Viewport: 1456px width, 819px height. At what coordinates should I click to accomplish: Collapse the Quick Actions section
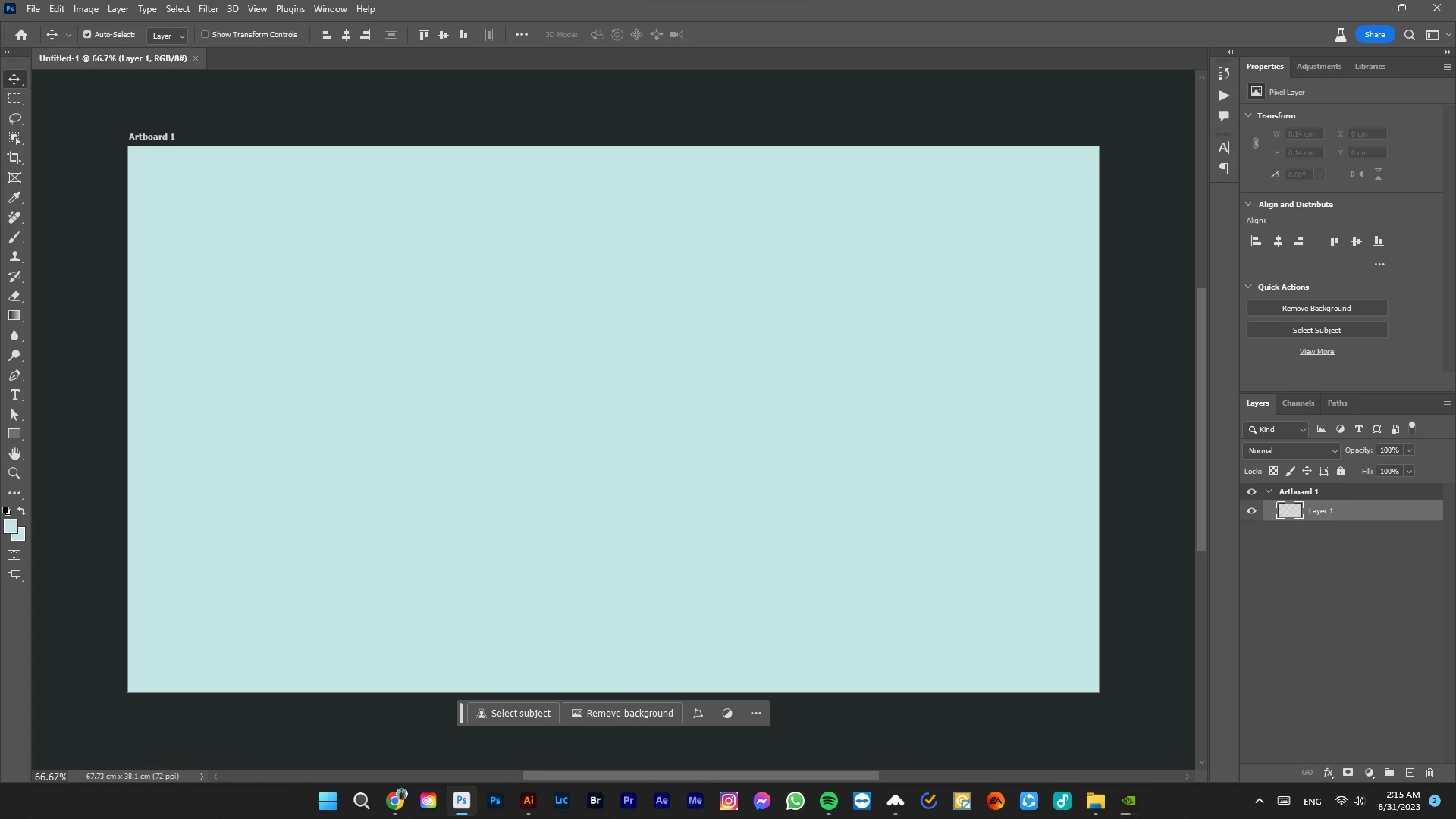point(1249,287)
